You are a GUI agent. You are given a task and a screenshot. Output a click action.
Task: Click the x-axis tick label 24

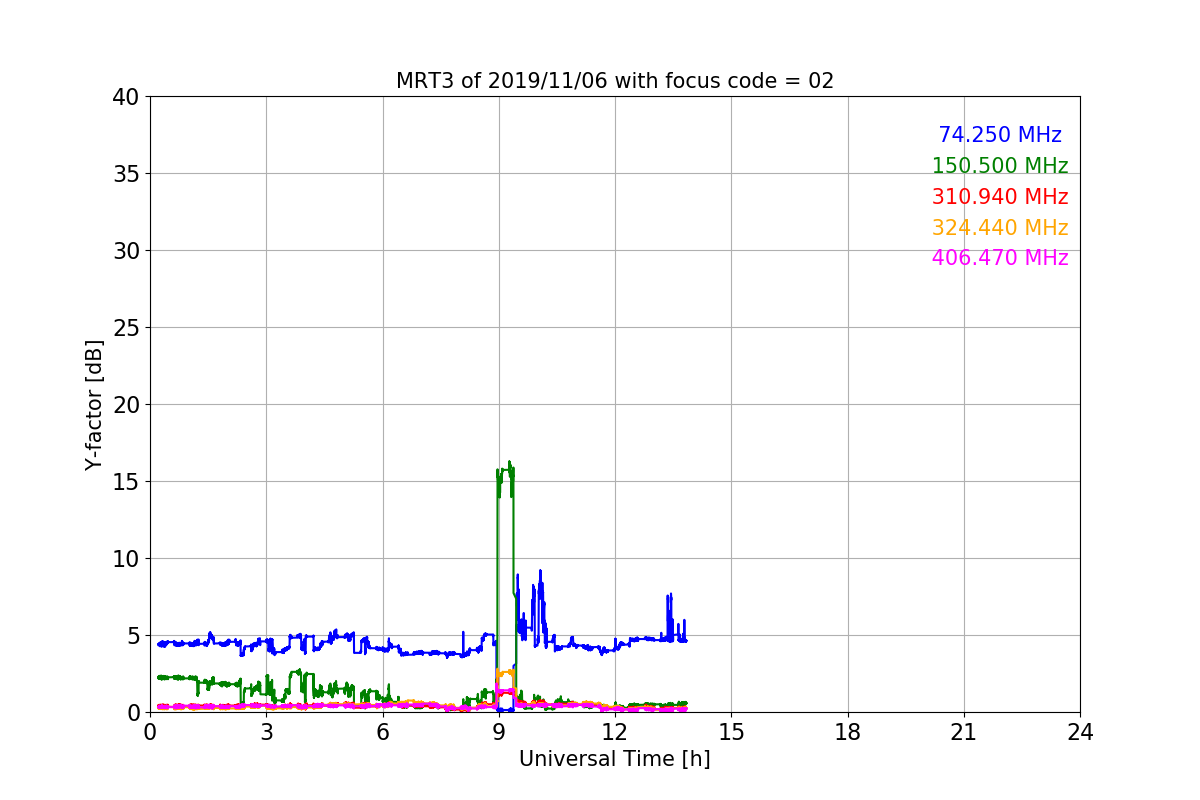pyautogui.click(x=1080, y=732)
